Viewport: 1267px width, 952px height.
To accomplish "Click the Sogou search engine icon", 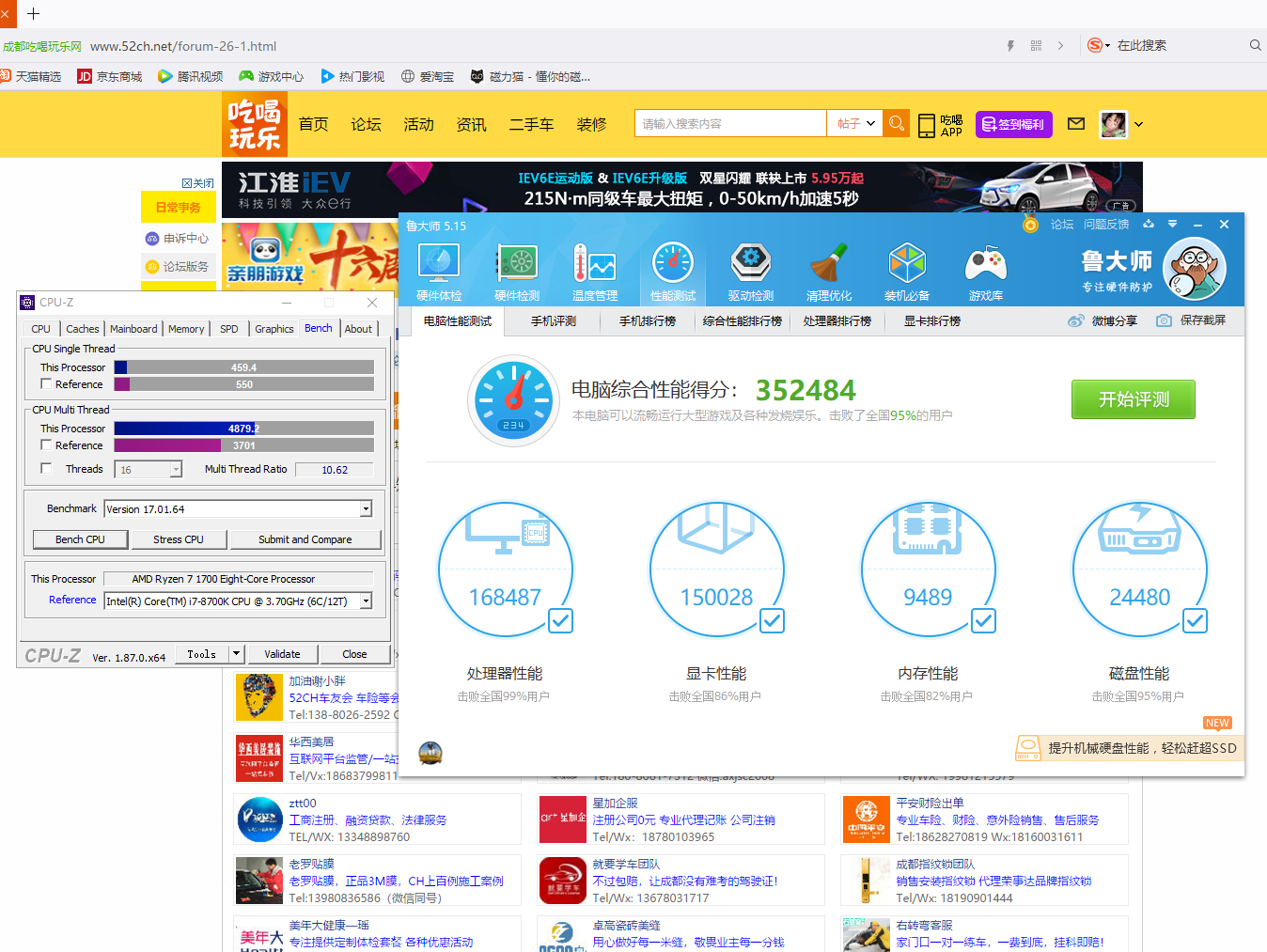I will click(x=1094, y=45).
